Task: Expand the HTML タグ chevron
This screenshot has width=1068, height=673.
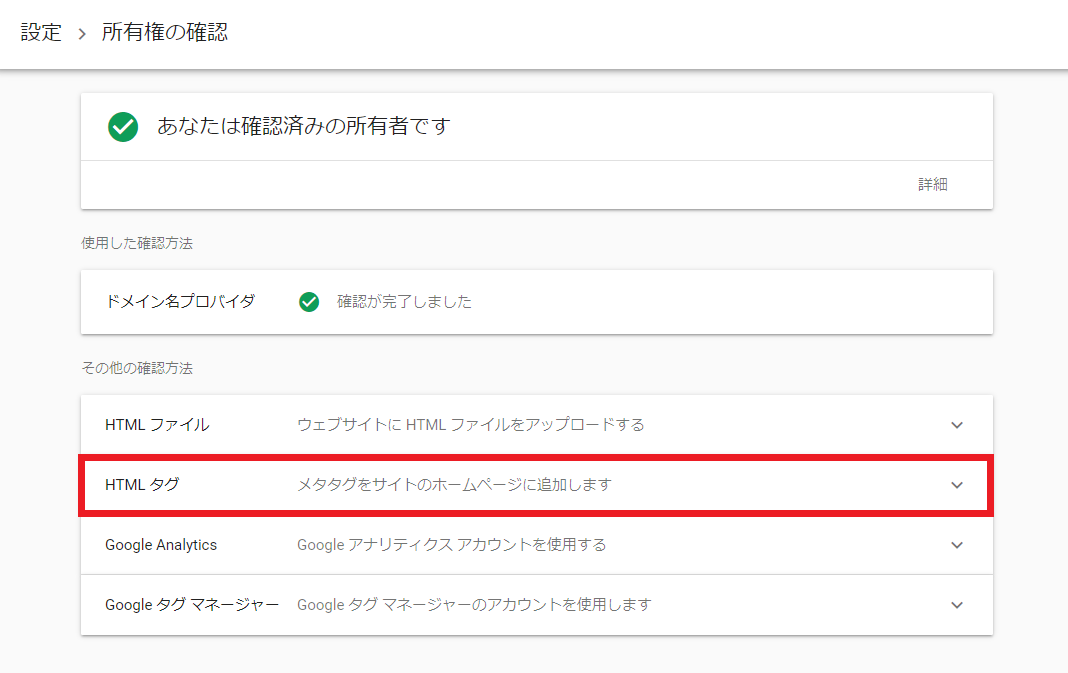Action: pos(957,485)
